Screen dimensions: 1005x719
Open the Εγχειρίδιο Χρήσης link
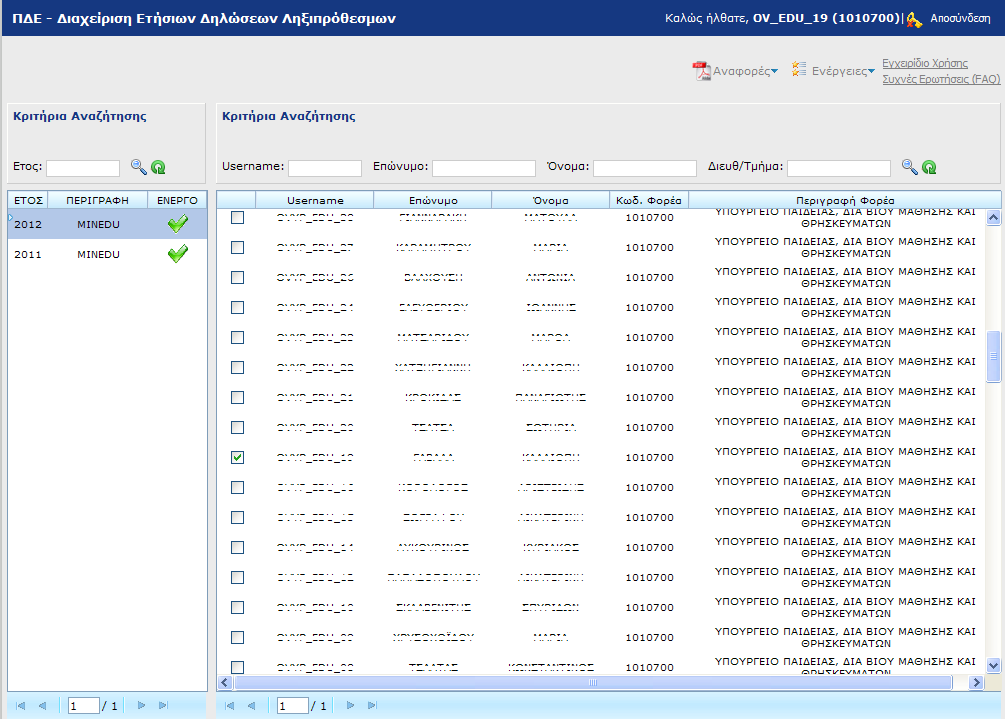pyautogui.click(x=925, y=63)
